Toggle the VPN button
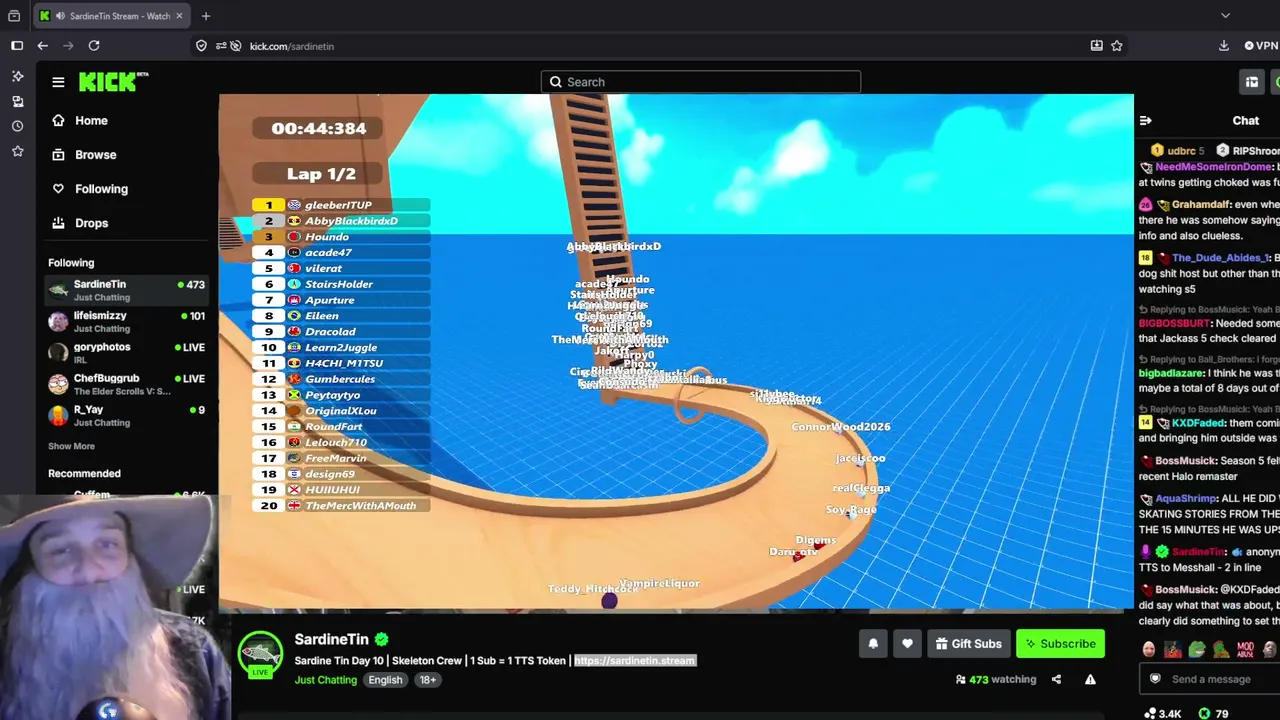Viewport: 1280px width, 720px height. tap(1262, 46)
